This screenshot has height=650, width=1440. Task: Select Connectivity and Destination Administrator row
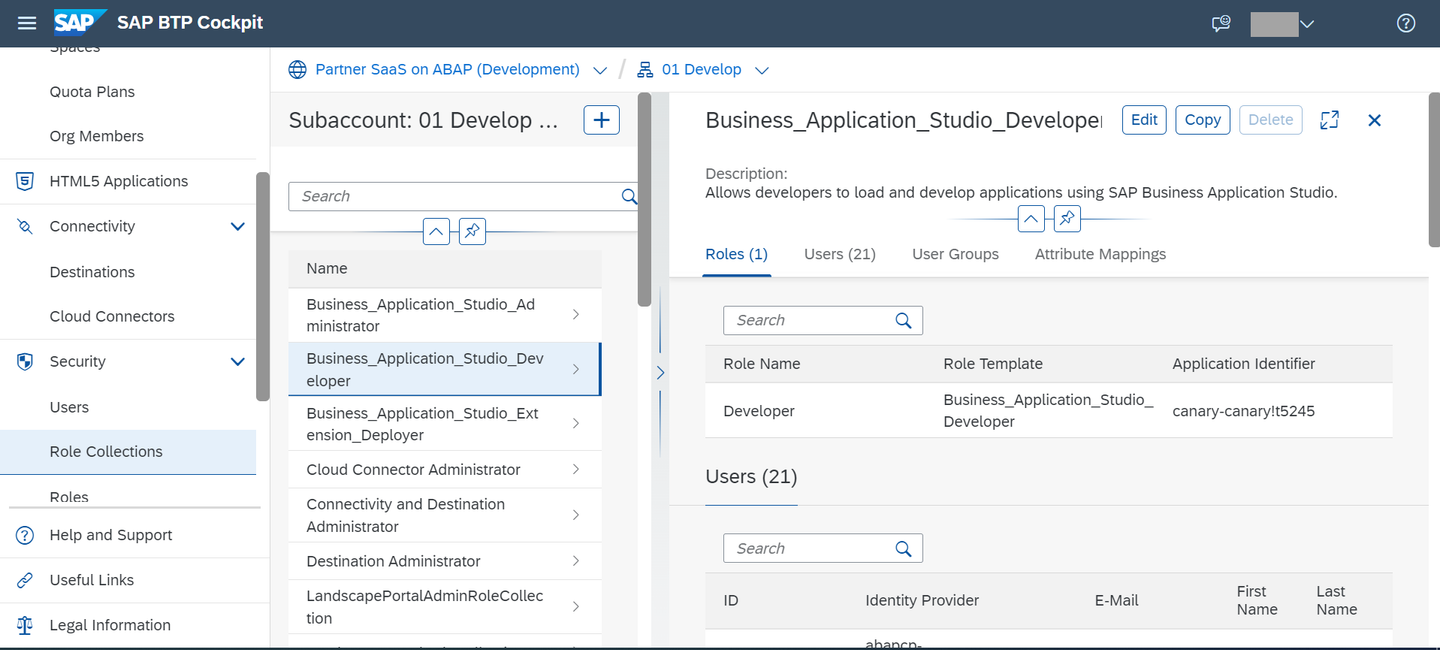coord(445,516)
